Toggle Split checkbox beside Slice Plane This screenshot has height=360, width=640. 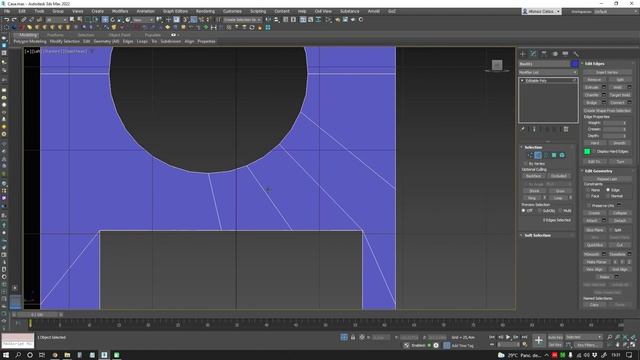pos(611,230)
